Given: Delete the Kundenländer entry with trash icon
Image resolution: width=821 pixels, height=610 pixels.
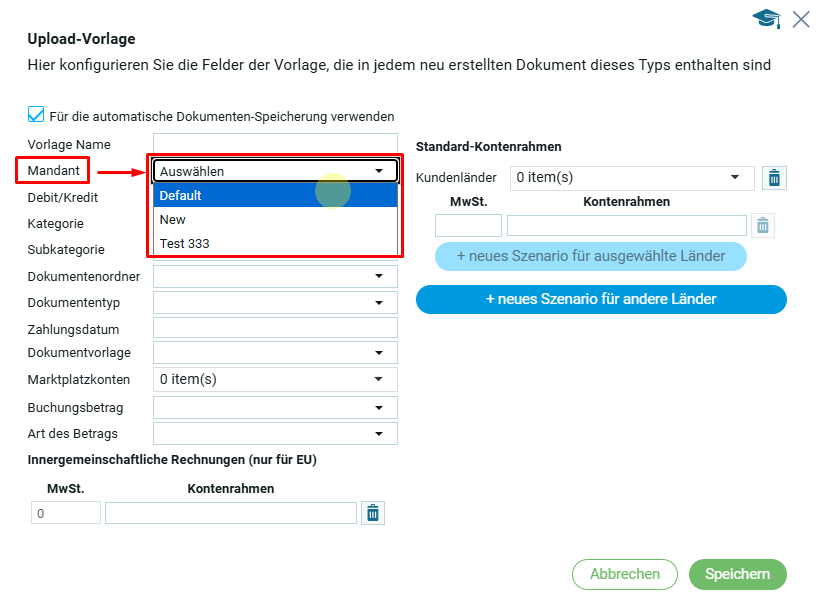Looking at the screenshot, I should pyautogui.click(x=774, y=178).
